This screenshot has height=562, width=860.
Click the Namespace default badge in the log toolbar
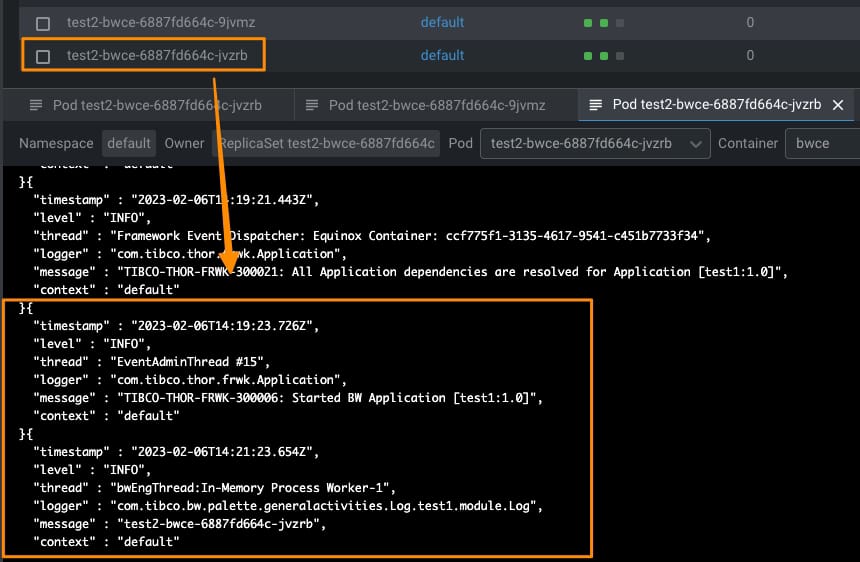(x=129, y=143)
